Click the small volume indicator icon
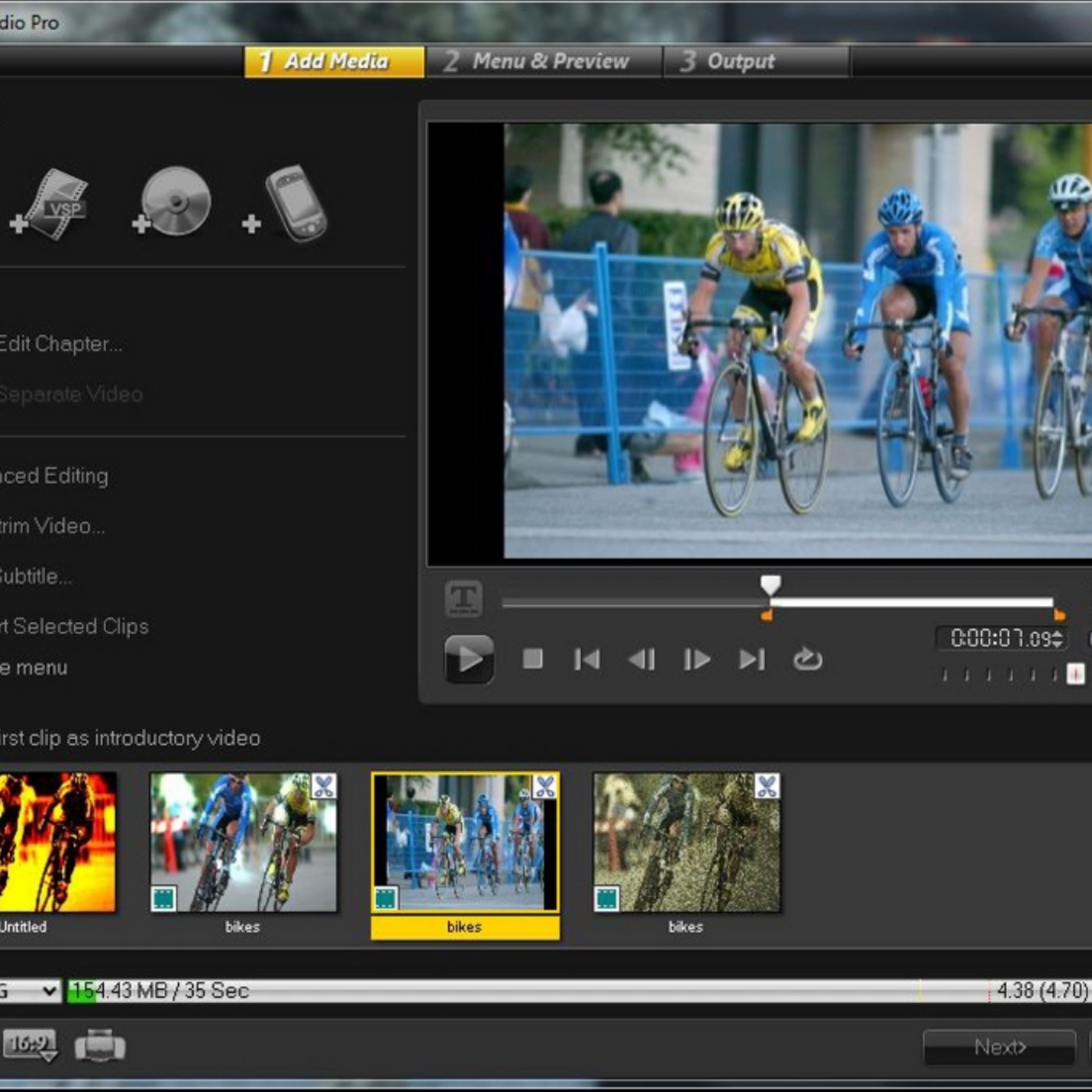 1076,674
